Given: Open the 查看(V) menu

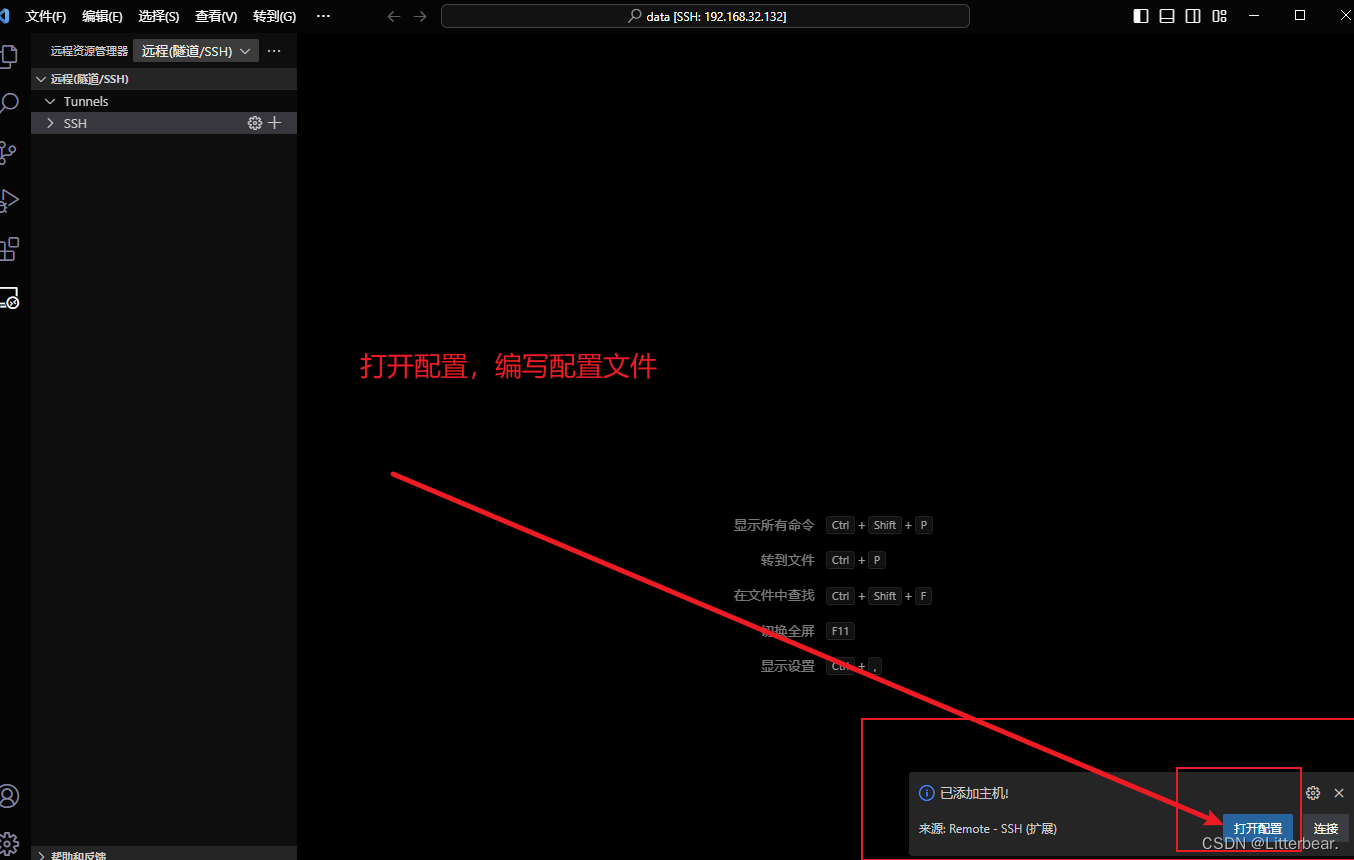Looking at the screenshot, I should pyautogui.click(x=216, y=16).
